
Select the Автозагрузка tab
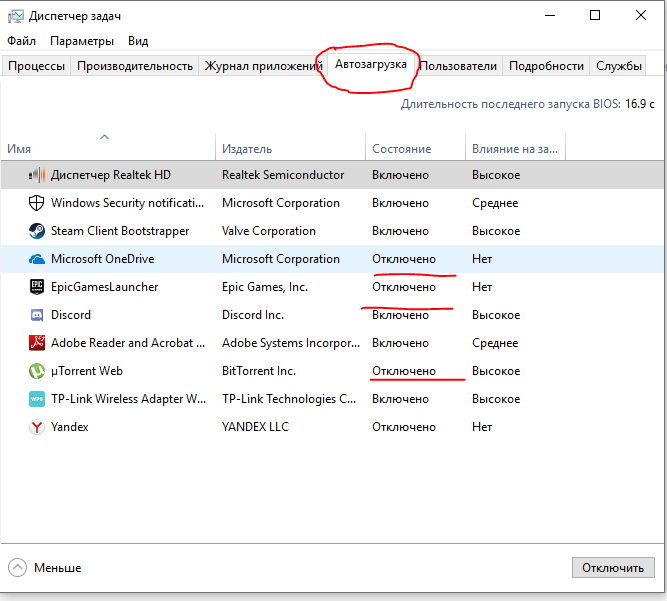coord(371,64)
